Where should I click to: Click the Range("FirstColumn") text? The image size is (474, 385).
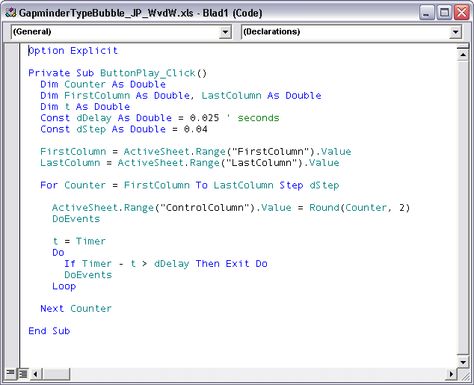pyautogui.click(x=255, y=152)
